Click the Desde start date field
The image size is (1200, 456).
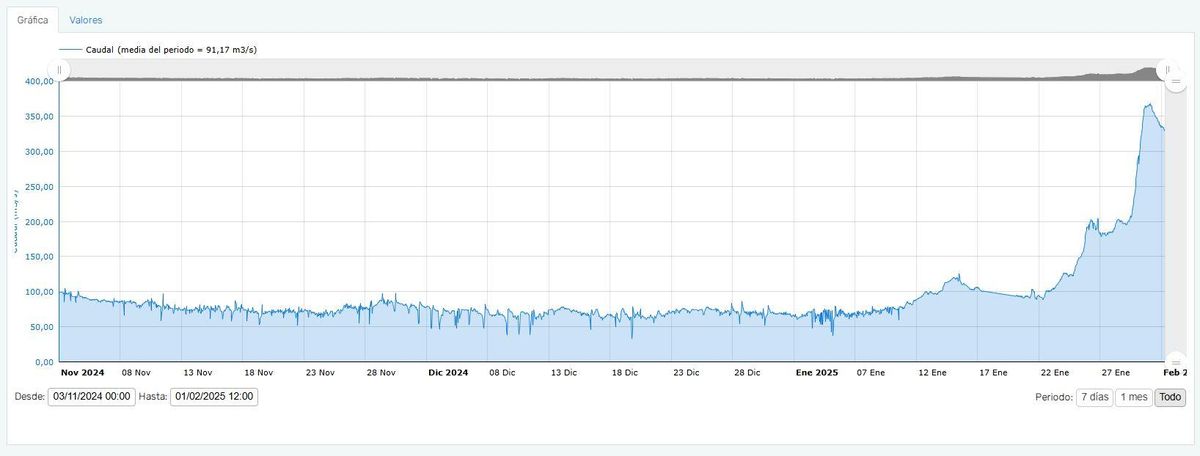(90, 397)
